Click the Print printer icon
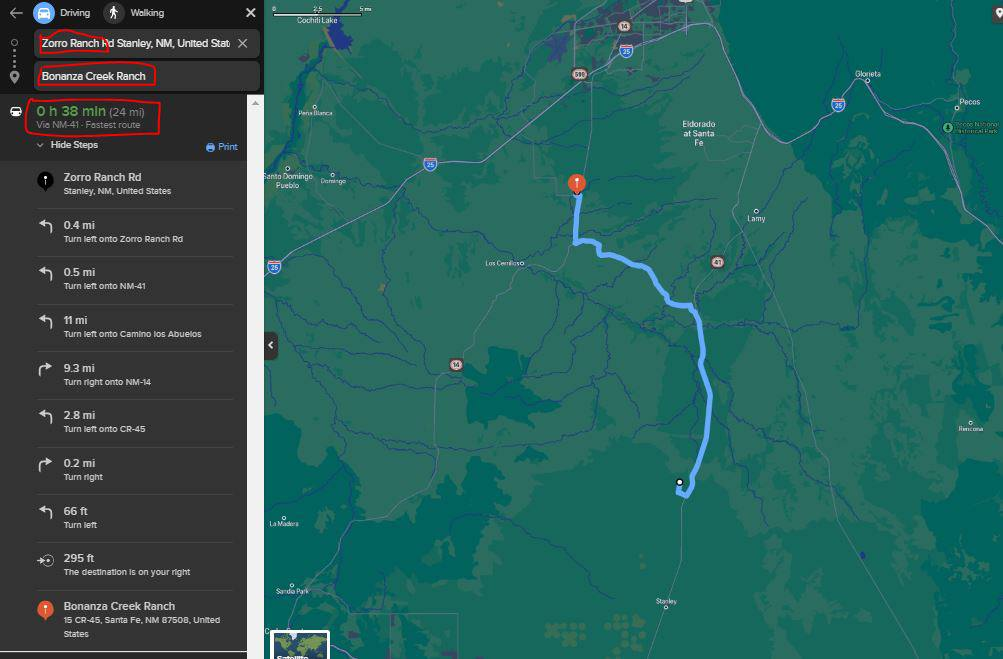The height and width of the screenshot is (659, 1003). (x=210, y=147)
